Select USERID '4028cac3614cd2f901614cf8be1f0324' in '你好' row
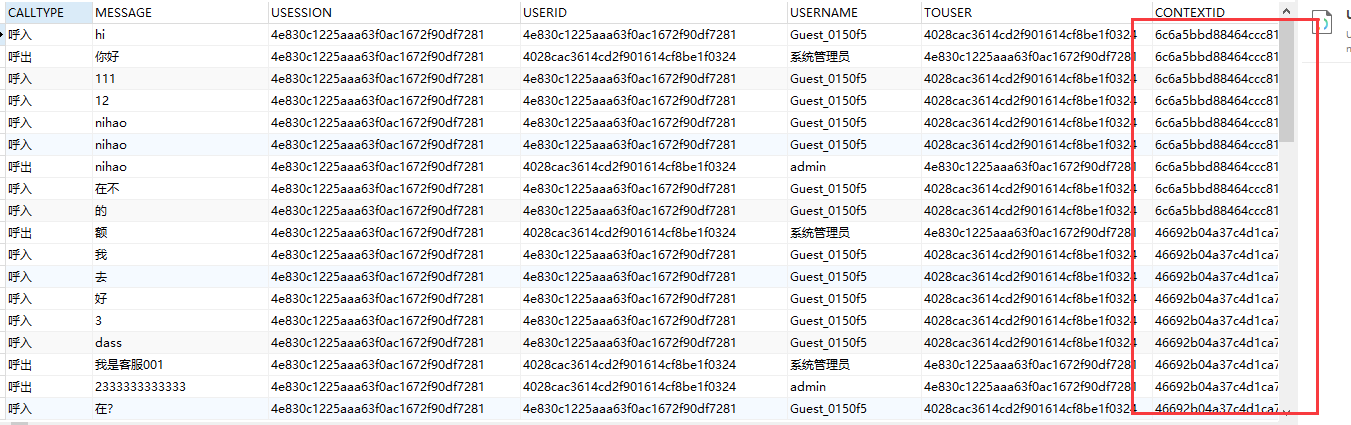The height and width of the screenshot is (425, 1351). point(629,56)
